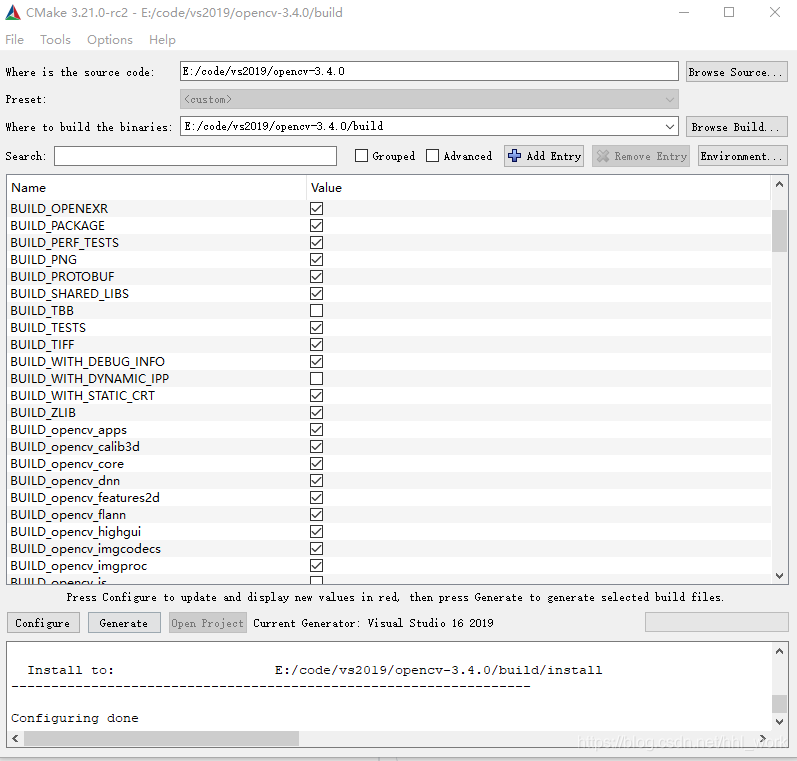Screen dimensions: 797x761
Task: Click the CMake logo icon in title bar
Action: (x=13, y=13)
